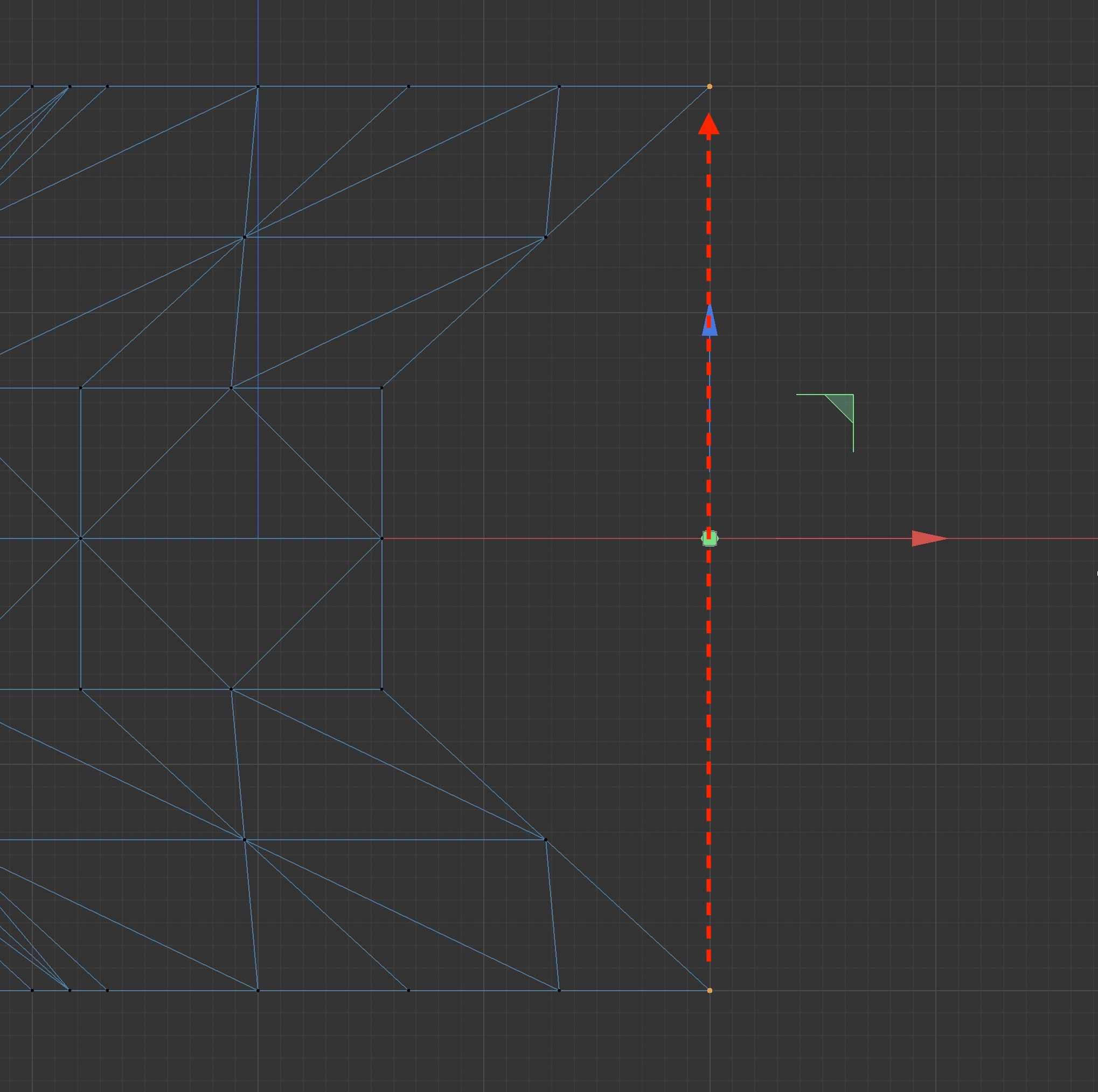
Task: Grab the blue Z-axis move gizmo arrowhead
Action: click(x=709, y=320)
